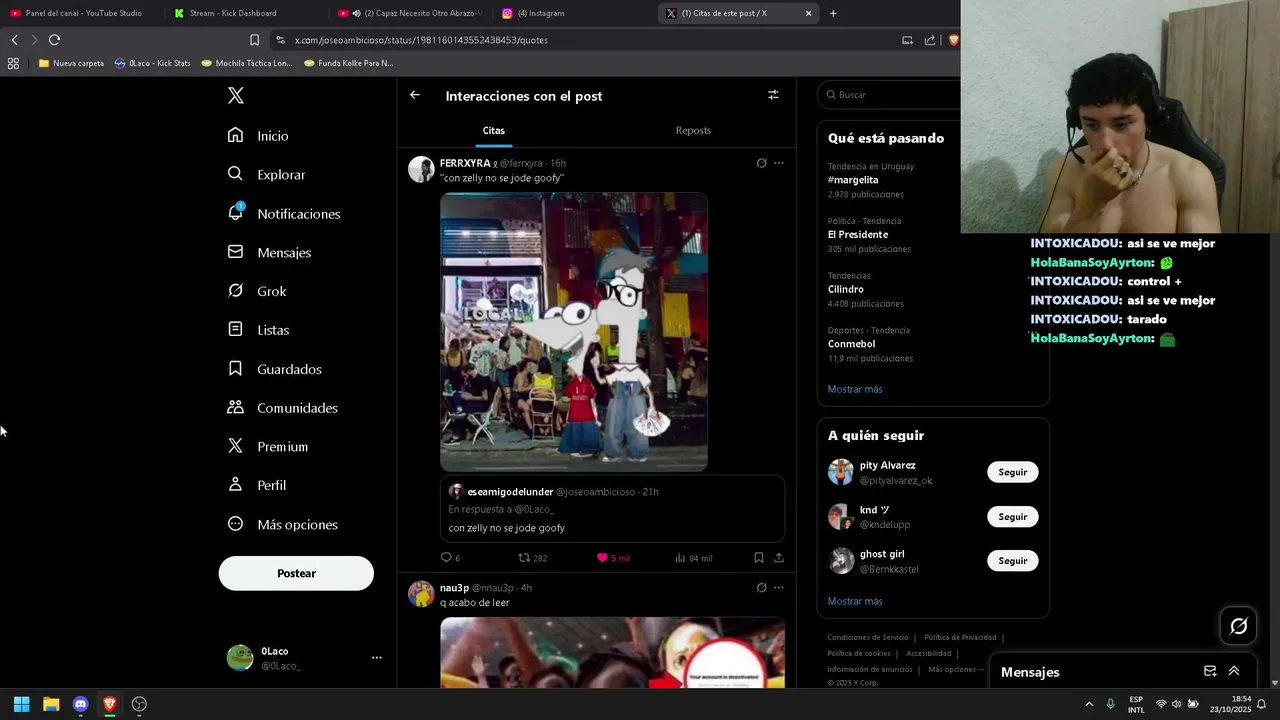Viewport: 1280px width, 720px height.
Task: Reload the browser page
Action: 54,40
